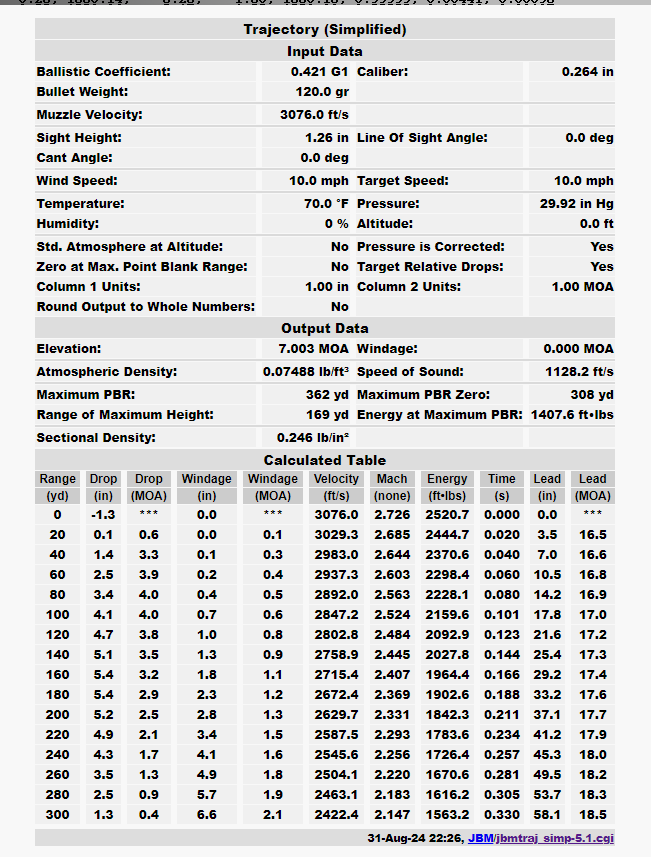Select velocity 3029.3 in 20 yd row

coord(336,535)
